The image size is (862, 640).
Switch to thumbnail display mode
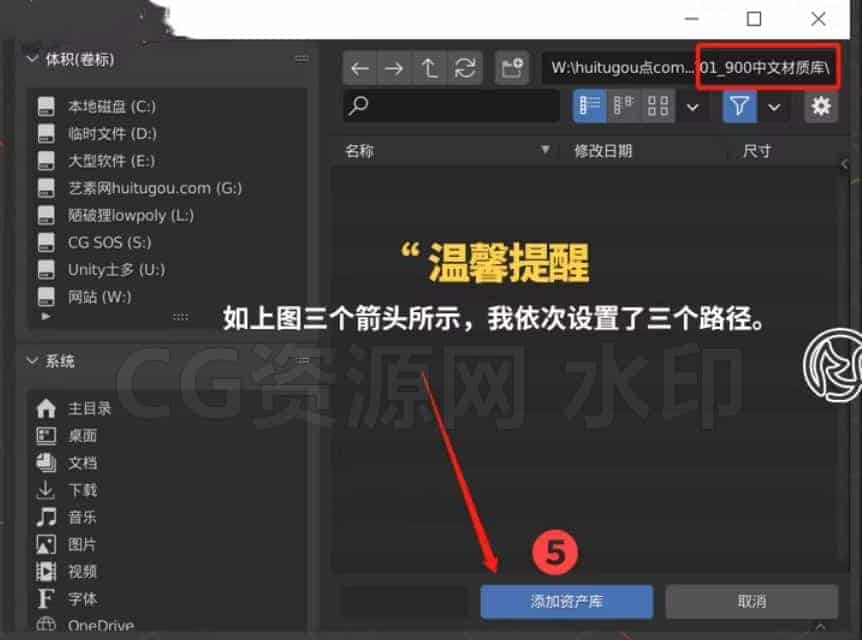[x=657, y=106]
